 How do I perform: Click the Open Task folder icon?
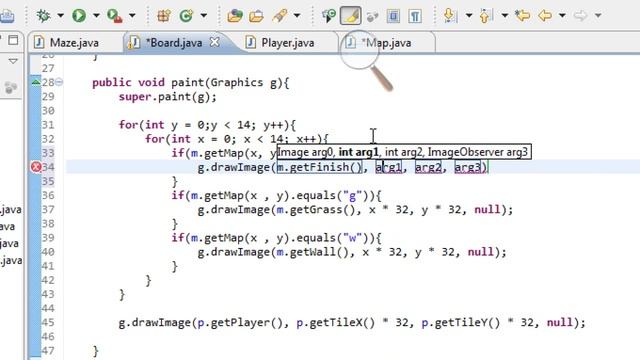tap(256, 16)
